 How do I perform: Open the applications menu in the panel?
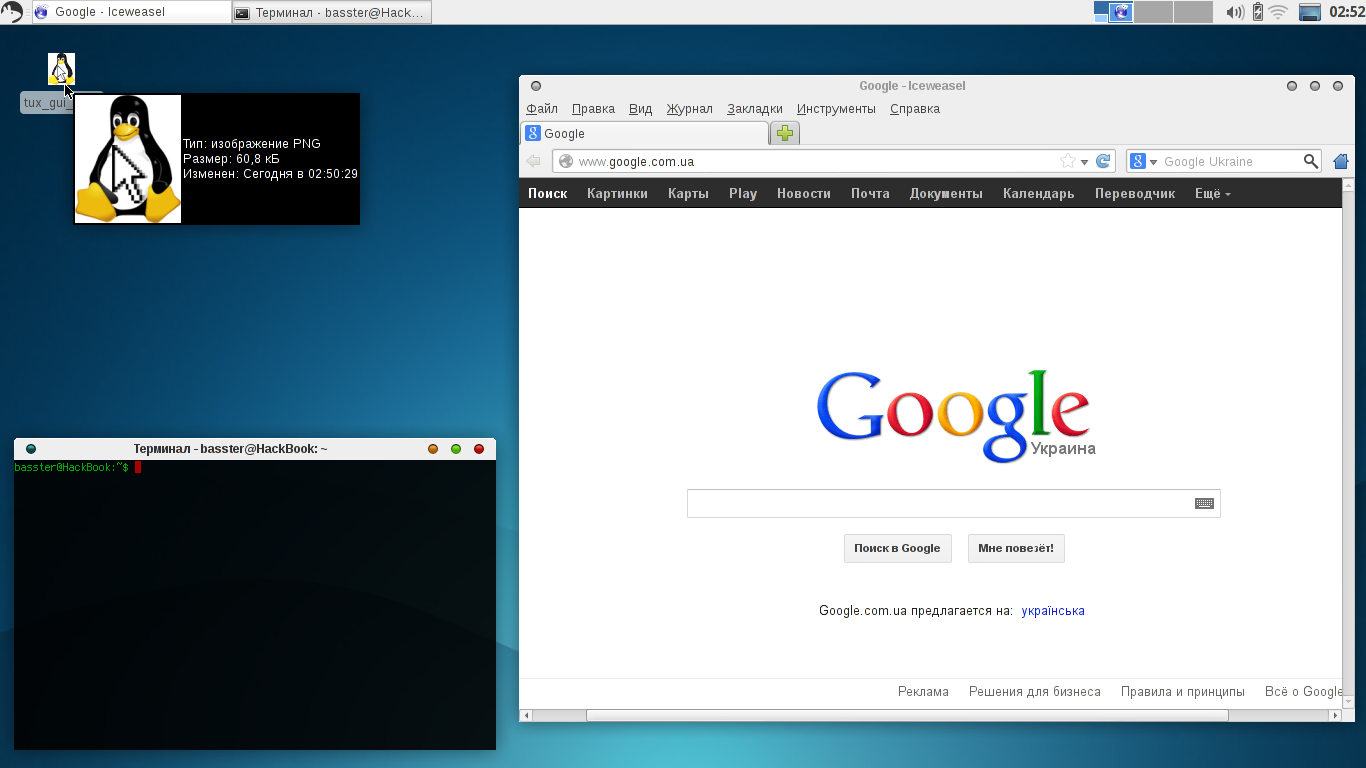[x=12, y=12]
